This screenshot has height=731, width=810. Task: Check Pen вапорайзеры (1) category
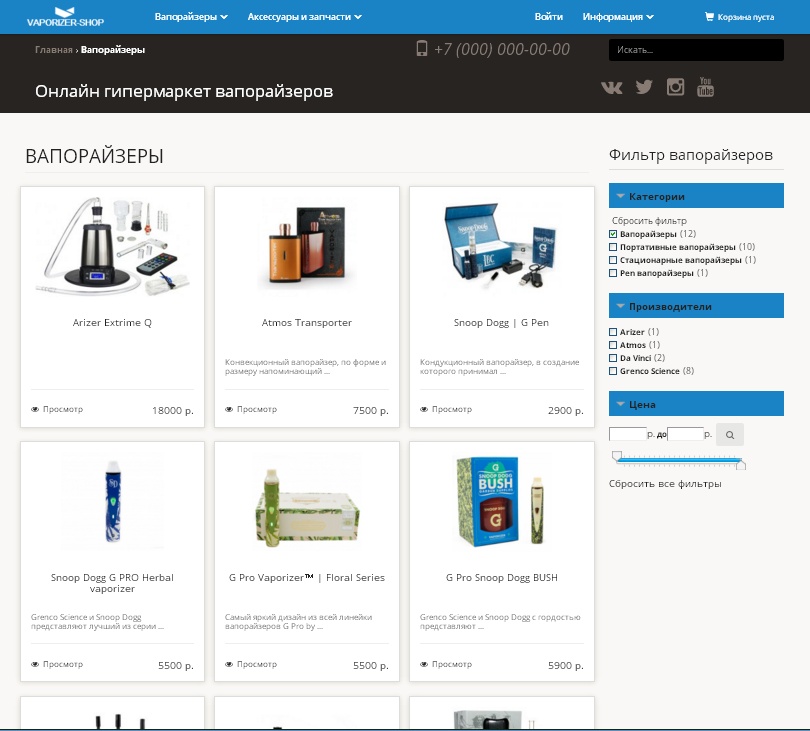613,273
